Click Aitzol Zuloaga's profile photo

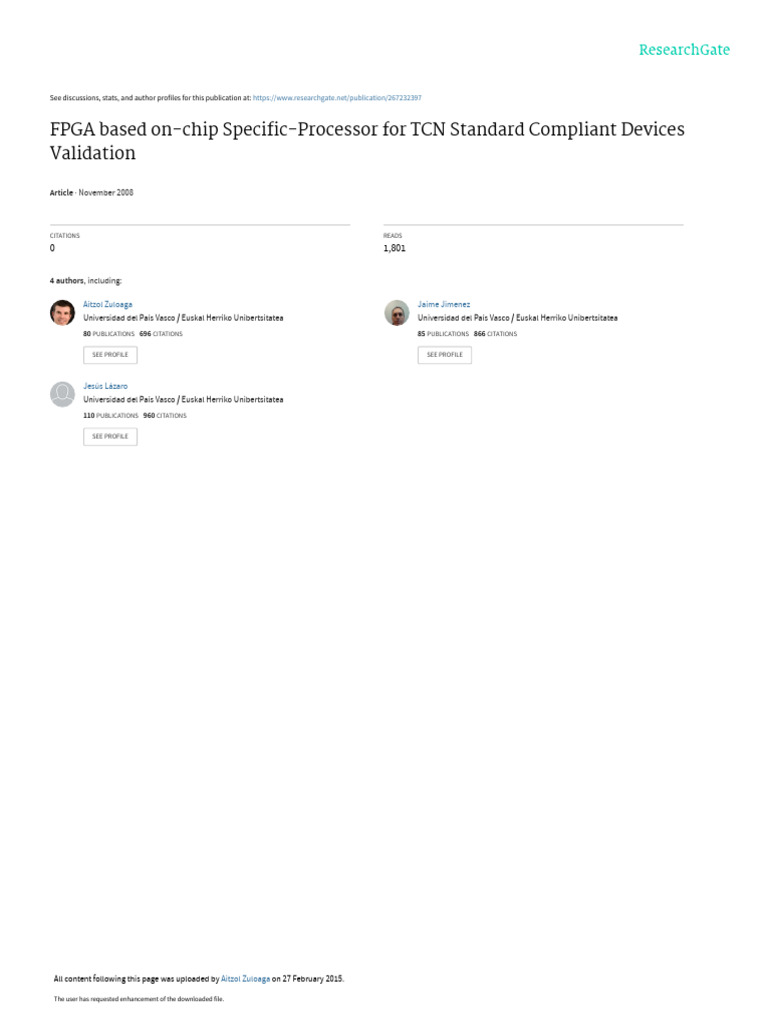(63, 313)
